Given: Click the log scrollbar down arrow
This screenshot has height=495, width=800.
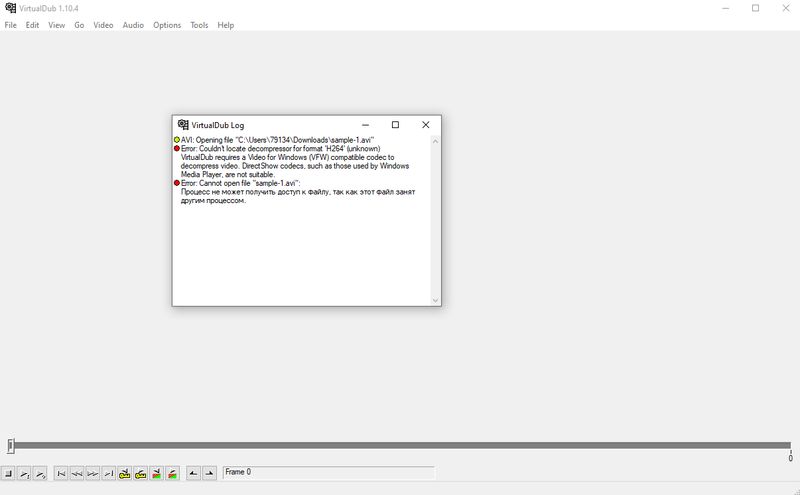Looking at the screenshot, I should pyautogui.click(x=435, y=300).
